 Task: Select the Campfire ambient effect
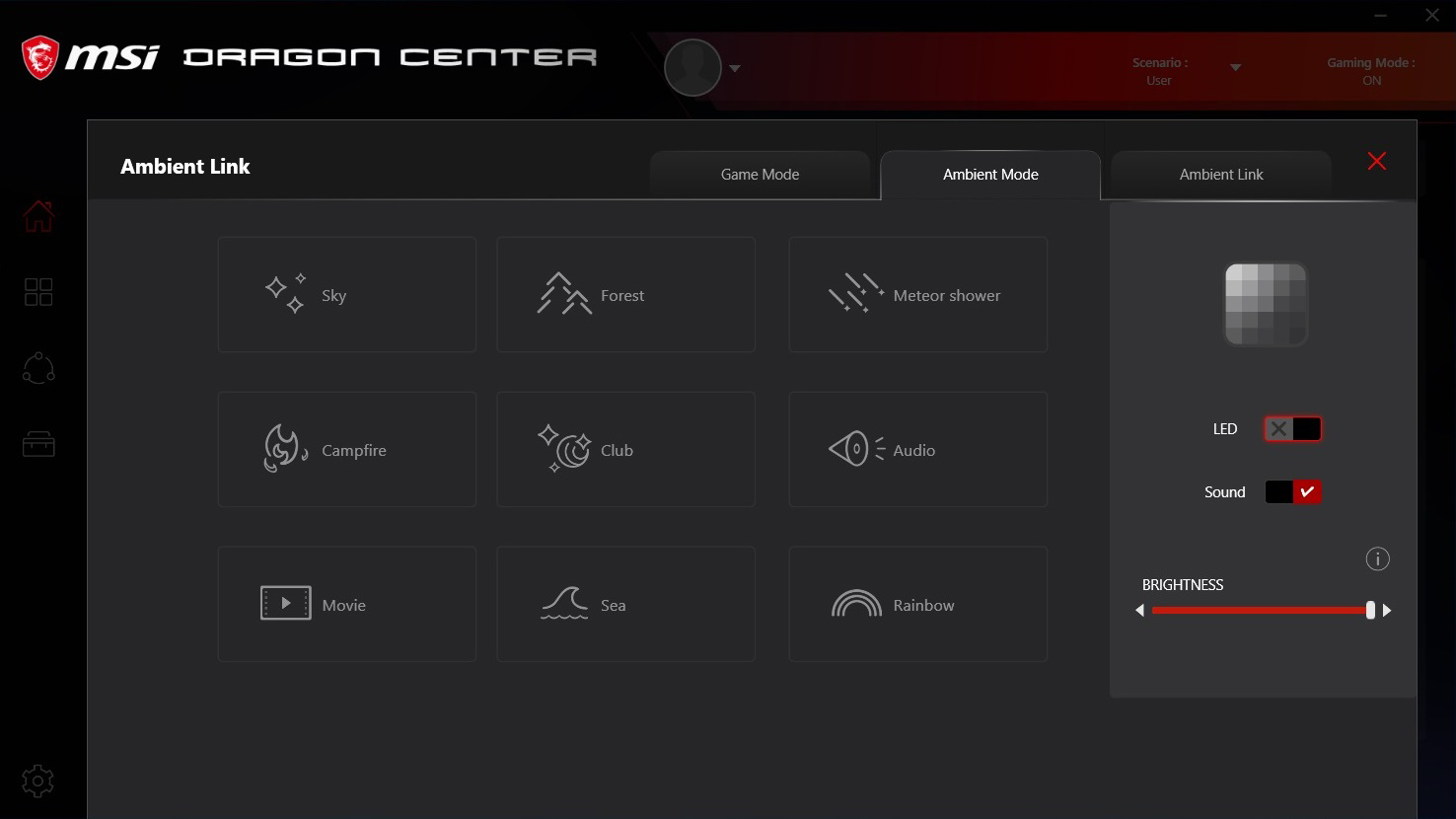[346, 450]
